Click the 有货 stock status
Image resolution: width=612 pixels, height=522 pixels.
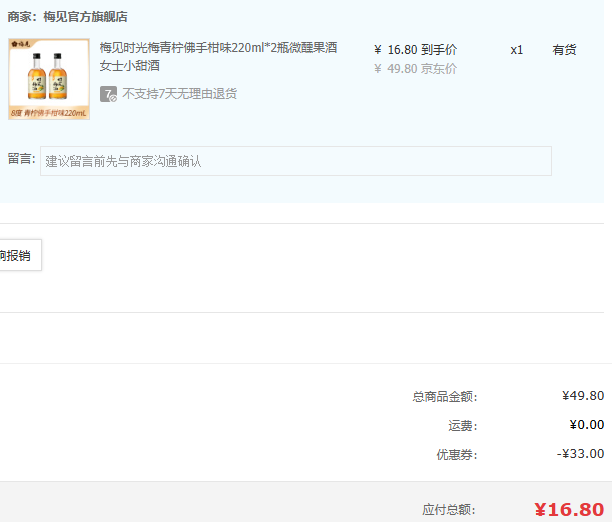[564, 50]
